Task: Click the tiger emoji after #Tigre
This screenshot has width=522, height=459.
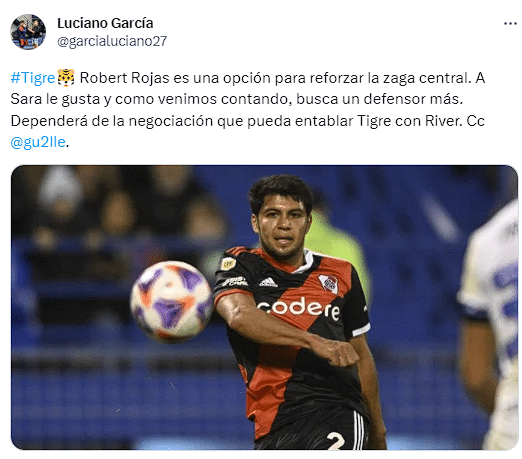Action: [x=66, y=78]
